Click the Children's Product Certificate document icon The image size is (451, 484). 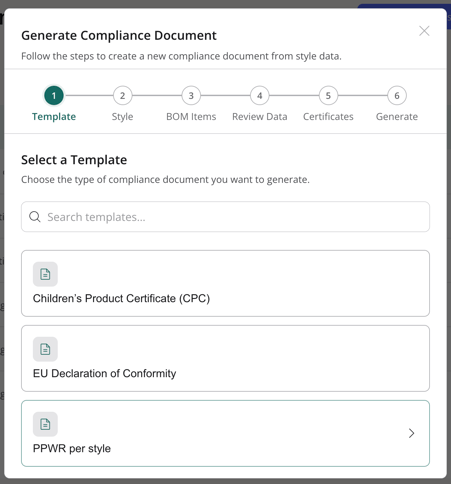point(45,274)
